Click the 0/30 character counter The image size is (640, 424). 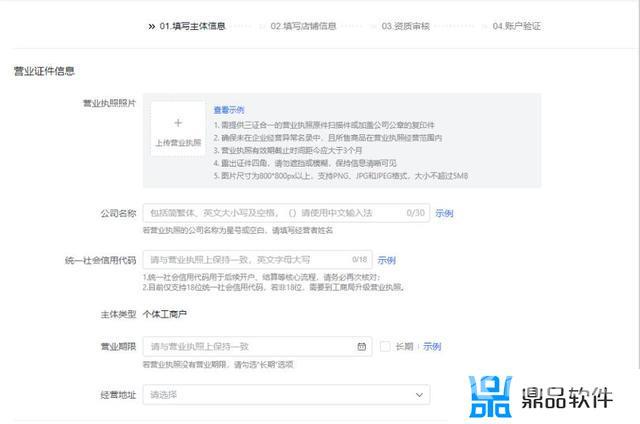416,213
